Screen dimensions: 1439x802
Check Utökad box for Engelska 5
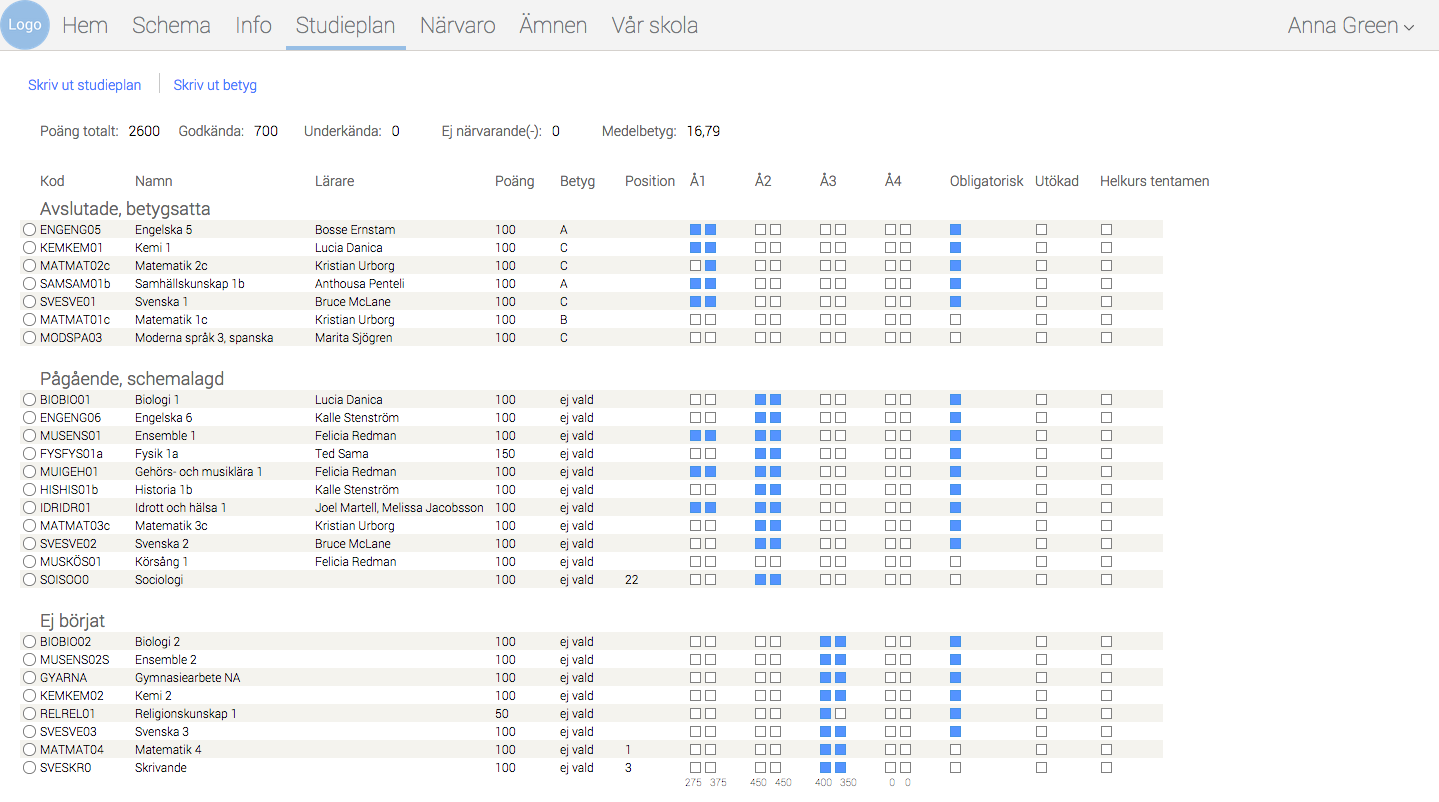(x=1041, y=230)
